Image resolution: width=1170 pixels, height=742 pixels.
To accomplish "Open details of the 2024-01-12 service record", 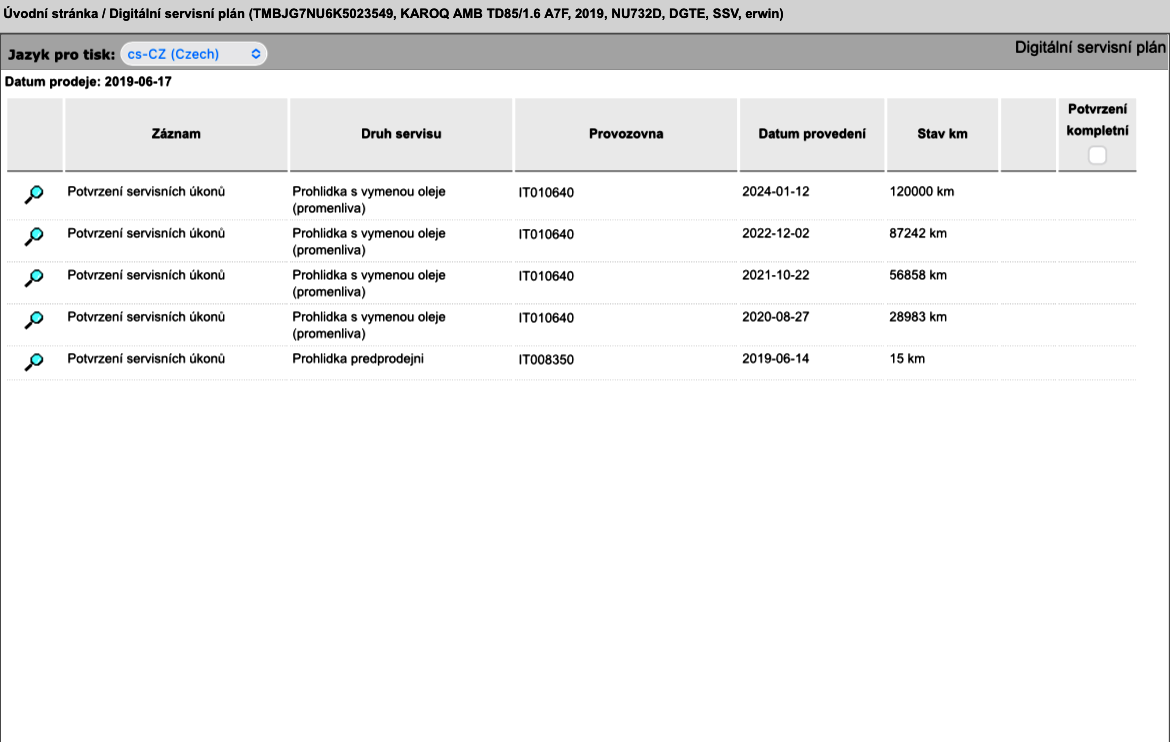I will click(x=34, y=194).
